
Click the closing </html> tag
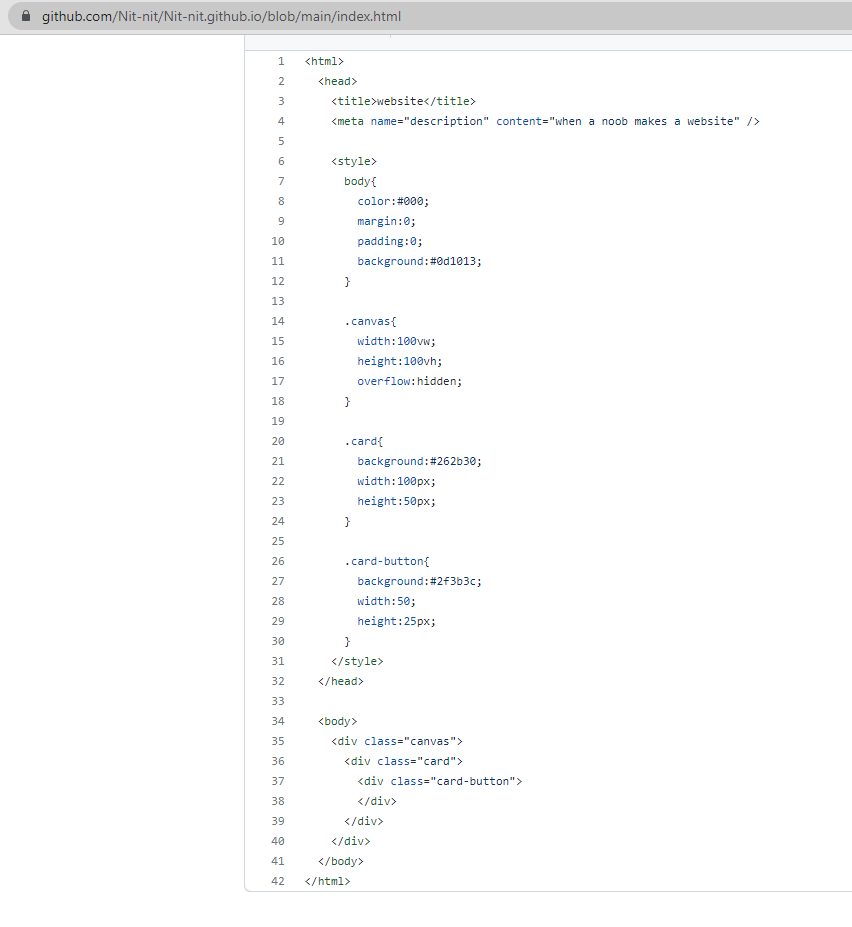coord(328,881)
